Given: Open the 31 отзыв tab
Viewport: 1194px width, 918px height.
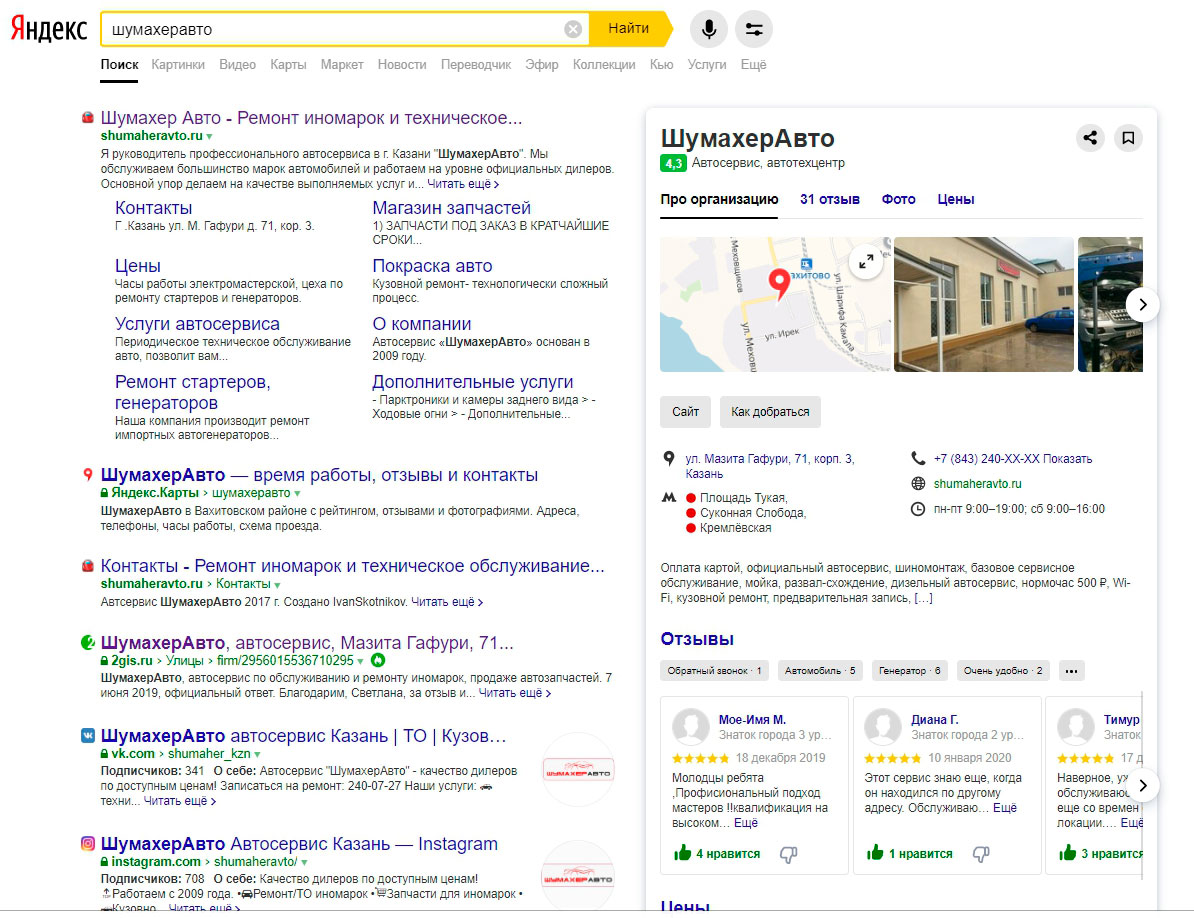Looking at the screenshot, I should point(829,199).
